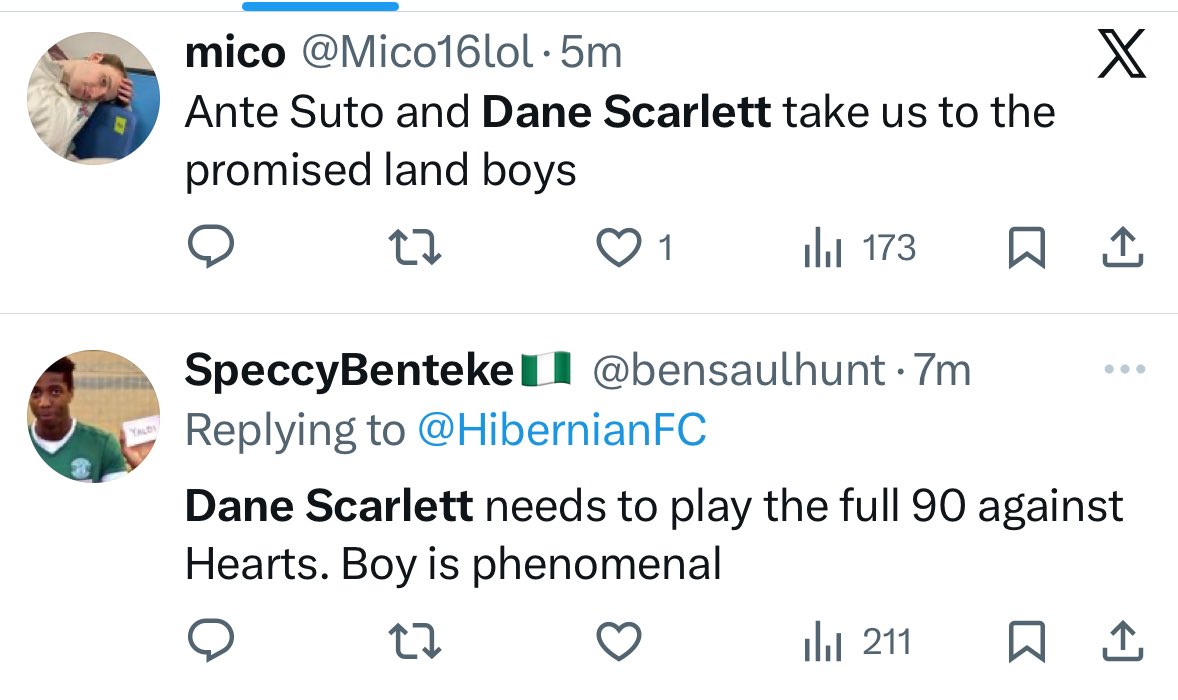The image size is (1178, 700).
Task: Share mico's tweet via the upload icon
Action: coord(1122,247)
